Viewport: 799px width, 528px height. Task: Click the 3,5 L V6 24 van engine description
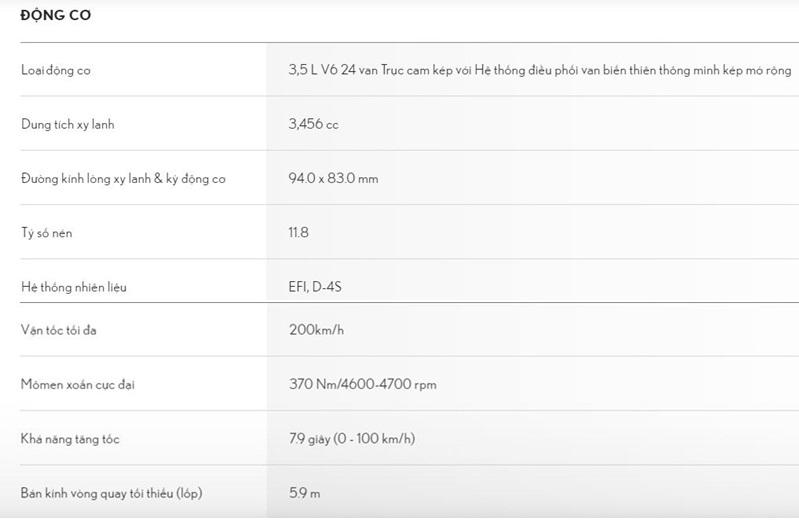540,70
